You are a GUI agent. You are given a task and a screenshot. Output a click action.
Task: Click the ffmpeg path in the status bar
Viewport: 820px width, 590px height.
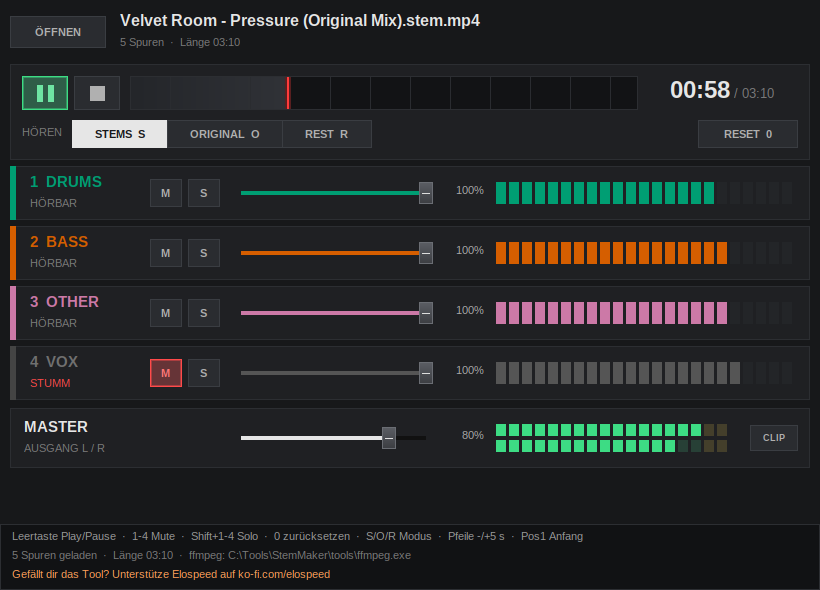click(300, 555)
